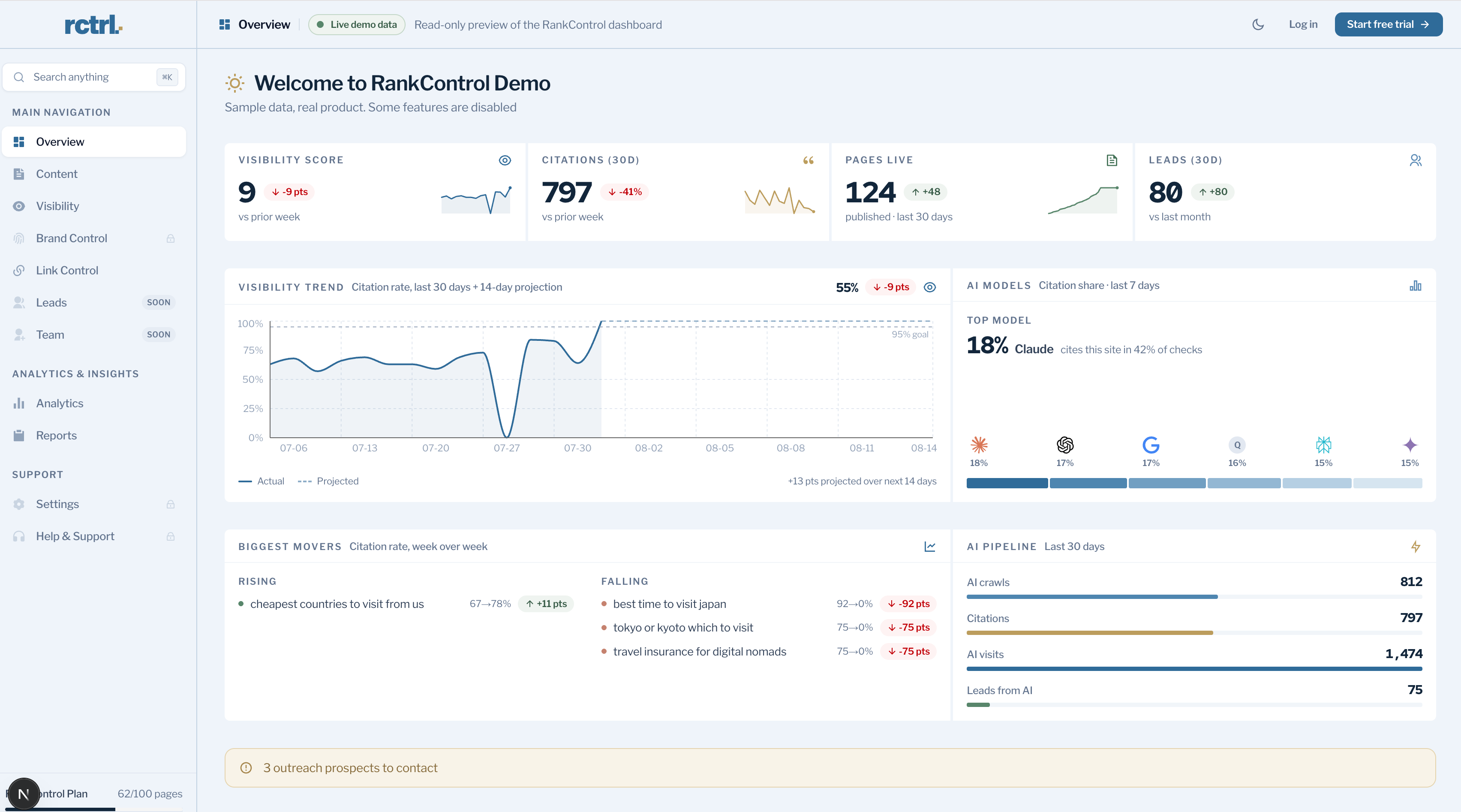The height and width of the screenshot is (812, 1461).
Task: Navigate to Link Control
Action: click(x=94, y=271)
